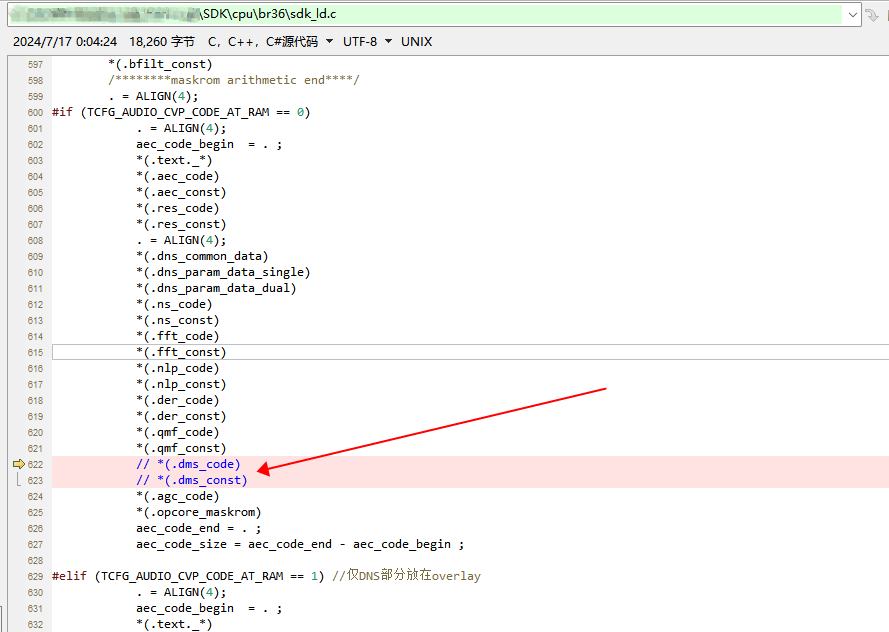
Task: Click the *(.aec_const) line
Action: coord(181,192)
